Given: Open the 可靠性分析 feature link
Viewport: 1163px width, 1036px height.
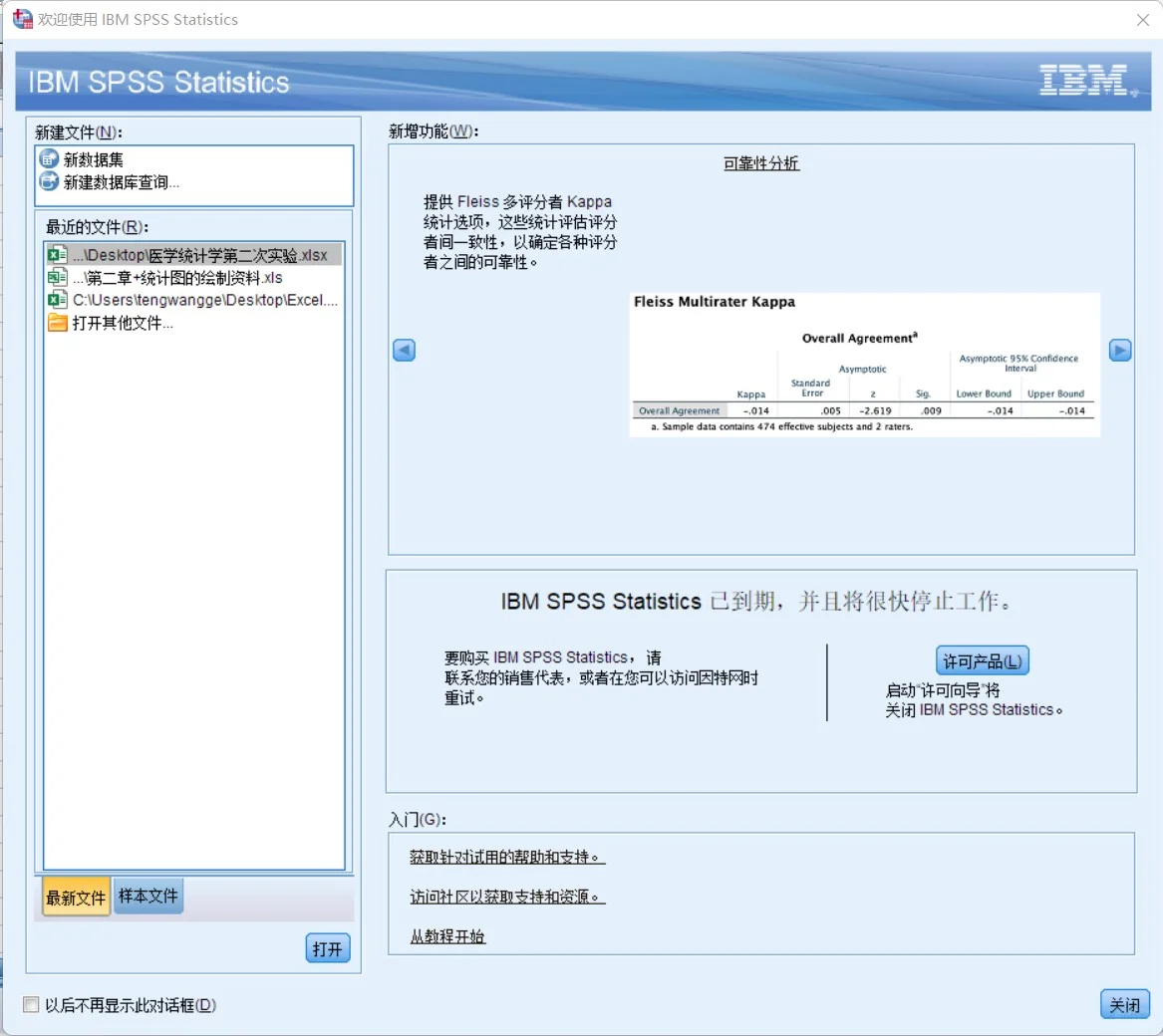Looking at the screenshot, I should (x=760, y=164).
